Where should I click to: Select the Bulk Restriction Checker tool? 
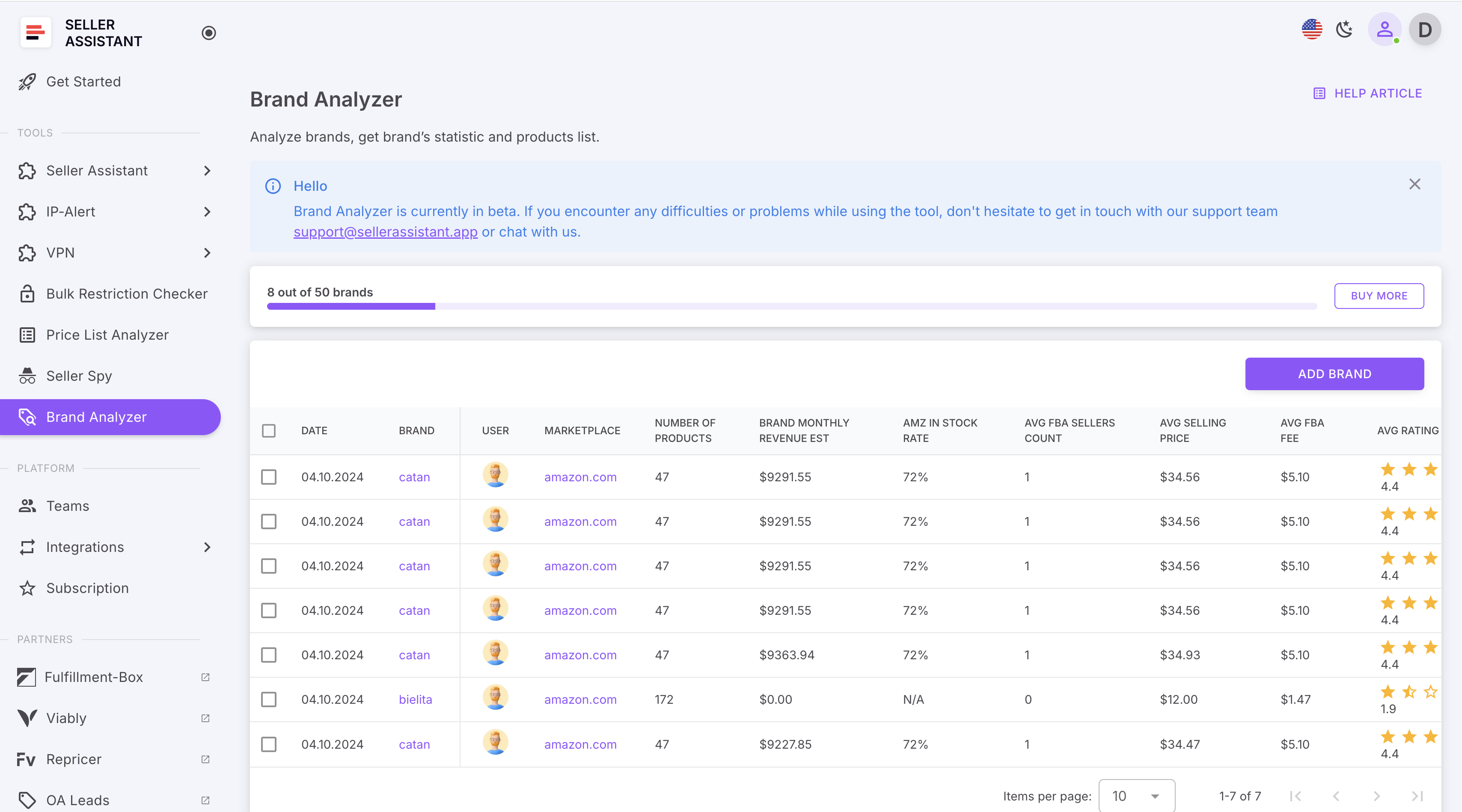(x=126, y=293)
